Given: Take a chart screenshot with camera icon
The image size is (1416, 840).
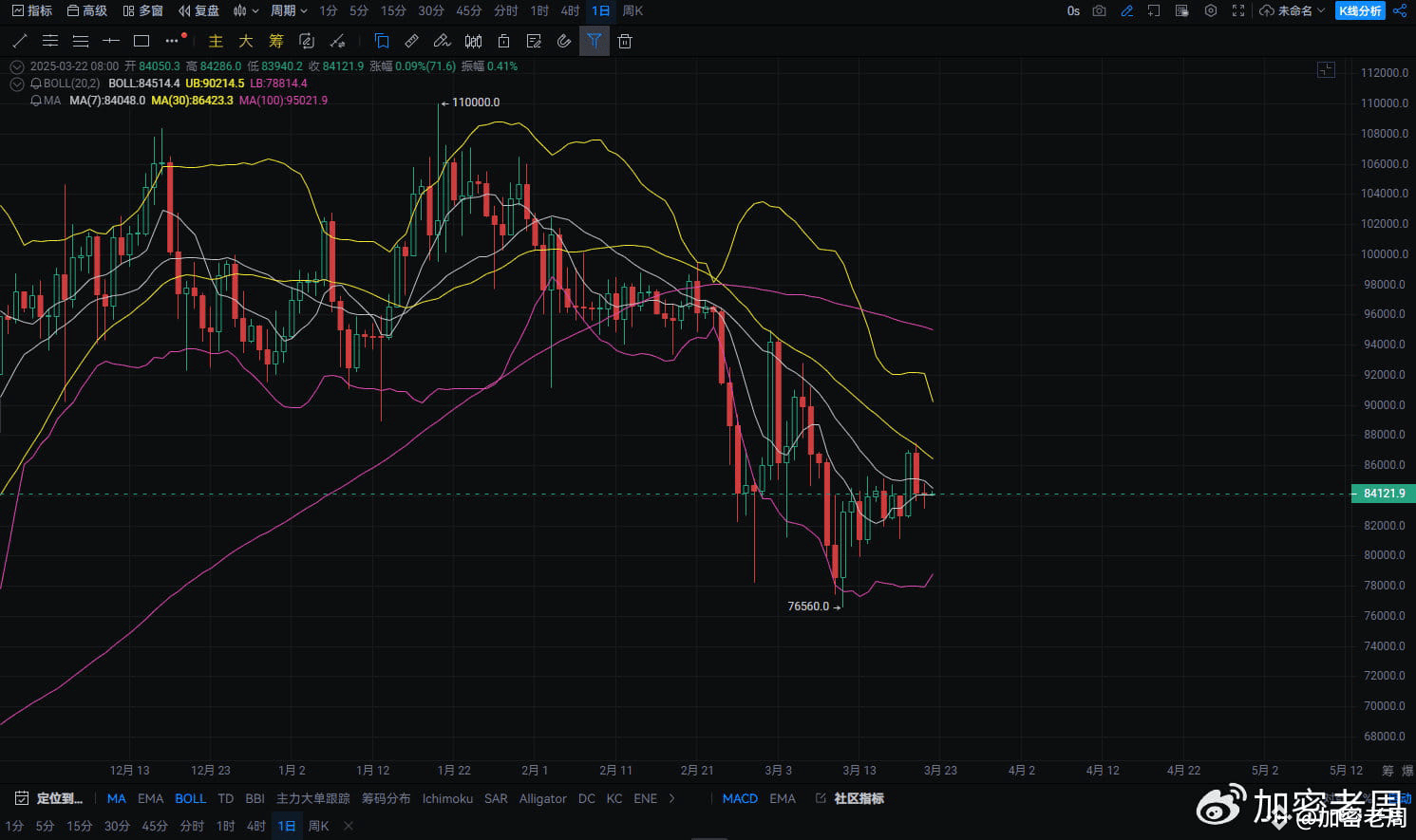Looking at the screenshot, I should tap(1099, 10).
